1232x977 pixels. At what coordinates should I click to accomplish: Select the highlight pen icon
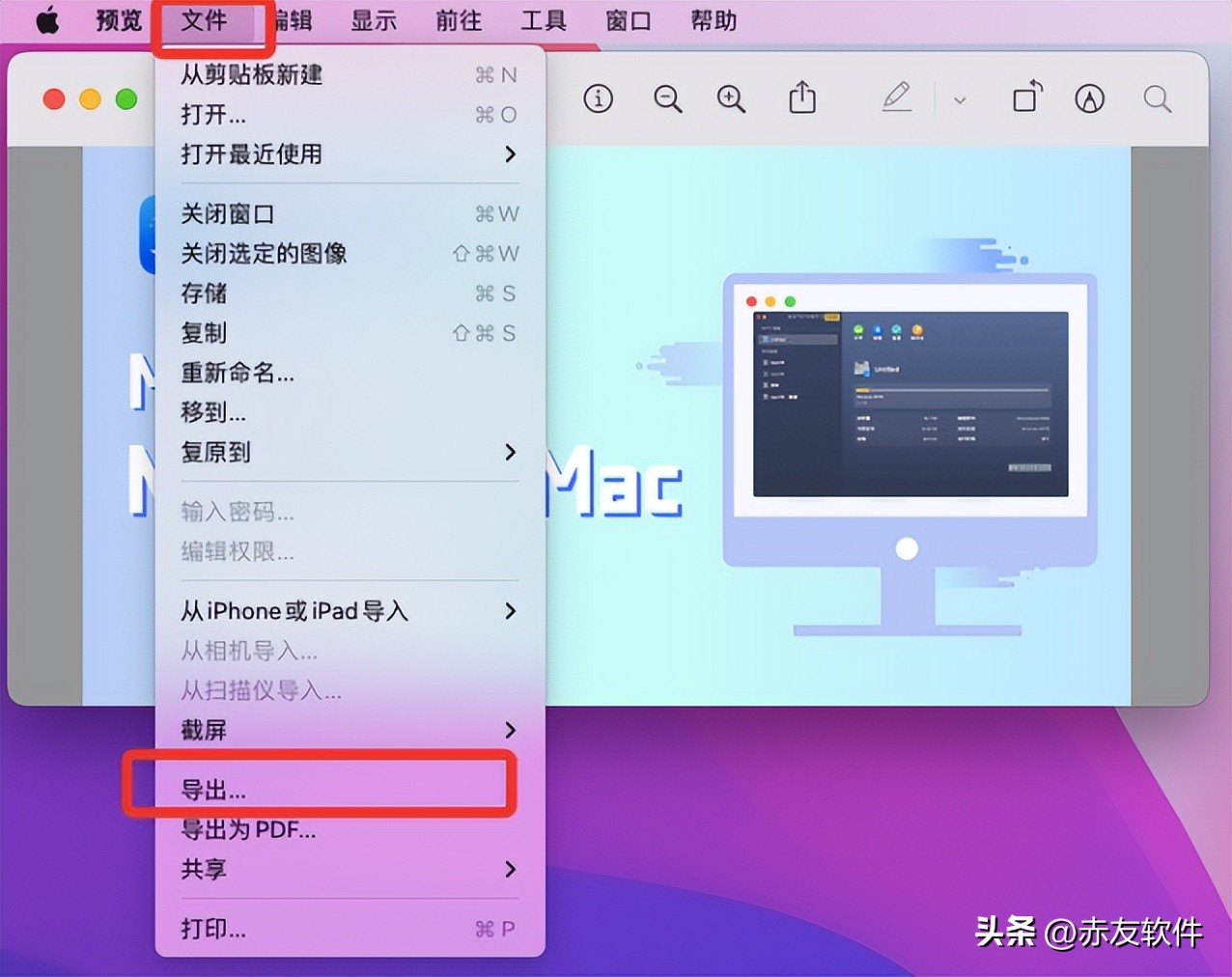pos(1089,98)
